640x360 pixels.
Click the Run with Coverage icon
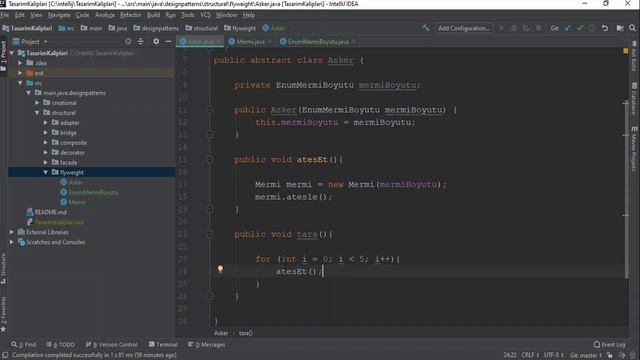(x=526, y=28)
